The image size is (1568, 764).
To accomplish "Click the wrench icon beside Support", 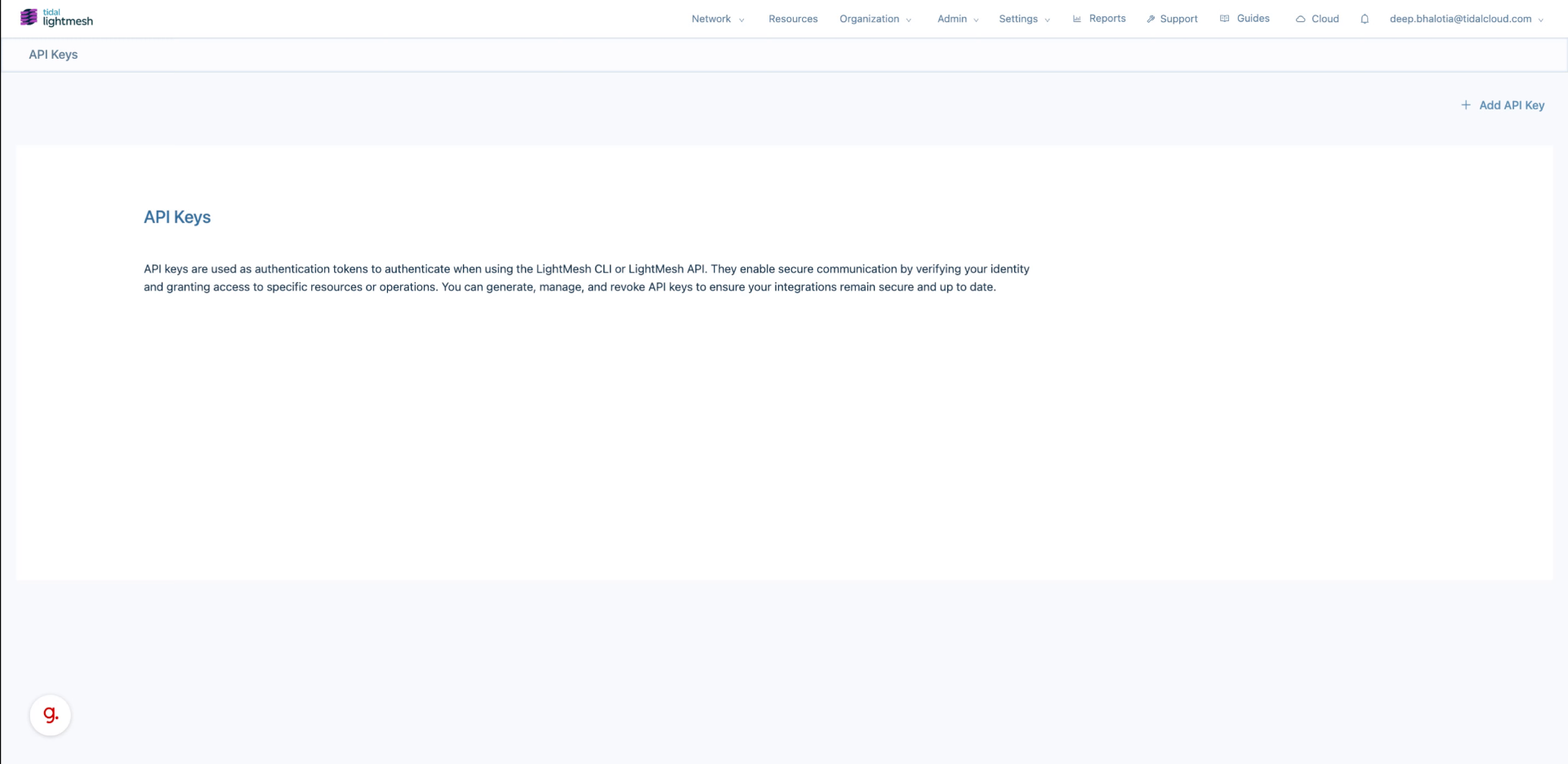I will [1151, 19].
